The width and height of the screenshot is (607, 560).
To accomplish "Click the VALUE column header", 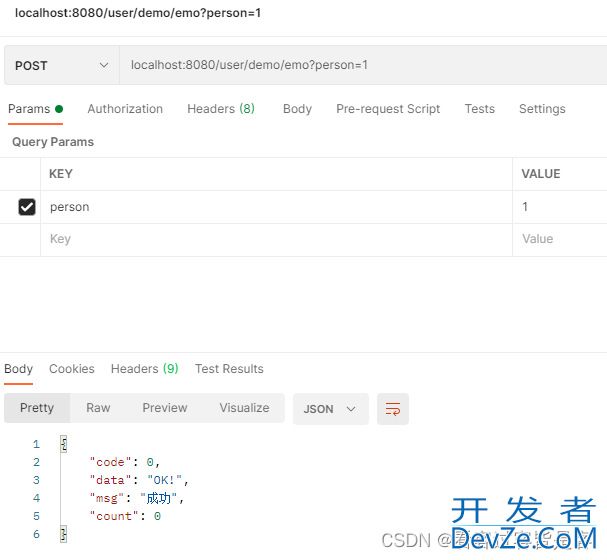I will pyautogui.click(x=541, y=174).
